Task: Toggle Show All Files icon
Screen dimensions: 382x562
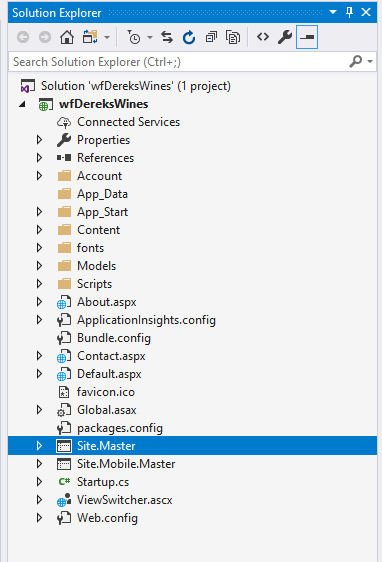Action: [x=233, y=37]
